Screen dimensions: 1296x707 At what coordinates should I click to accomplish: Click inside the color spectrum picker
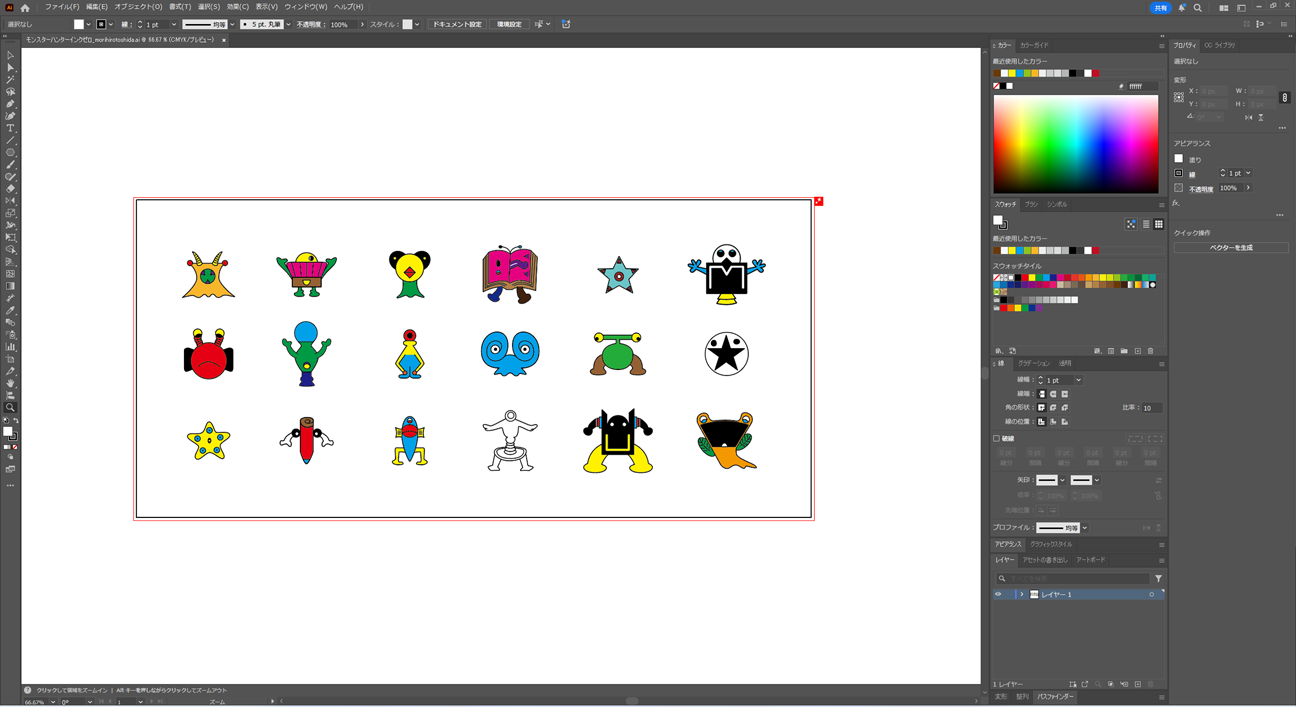[1075, 145]
